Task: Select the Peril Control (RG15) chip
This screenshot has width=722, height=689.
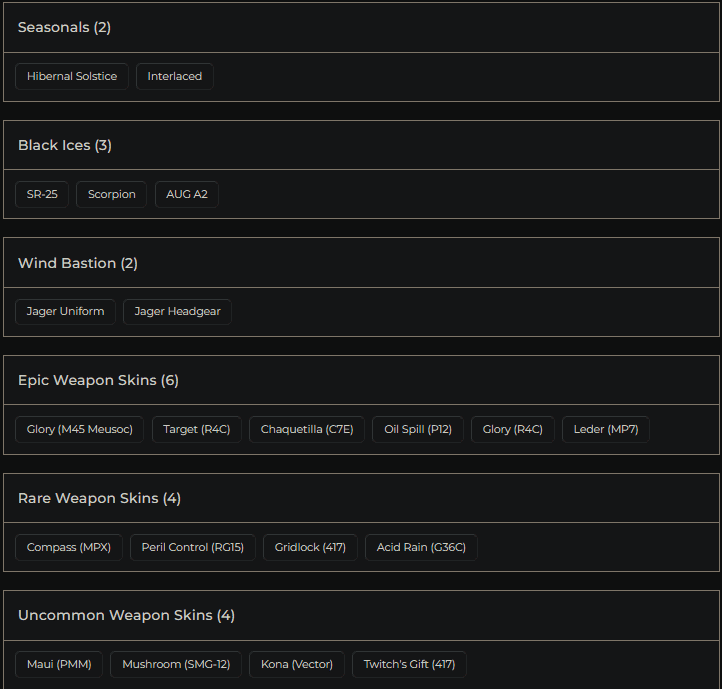Action: tap(193, 548)
